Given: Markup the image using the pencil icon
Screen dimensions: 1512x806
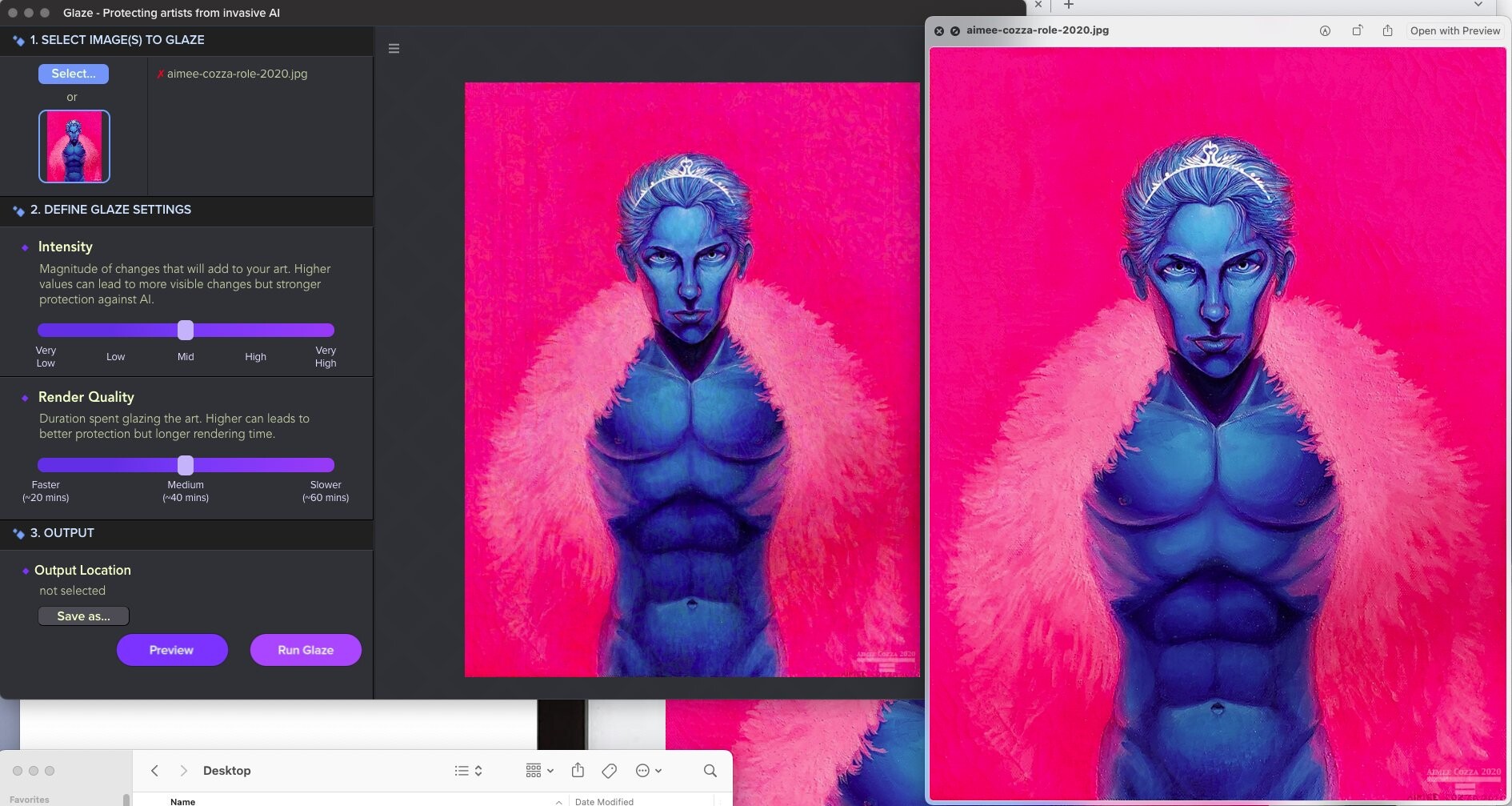Looking at the screenshot, I should point(1326,30).
